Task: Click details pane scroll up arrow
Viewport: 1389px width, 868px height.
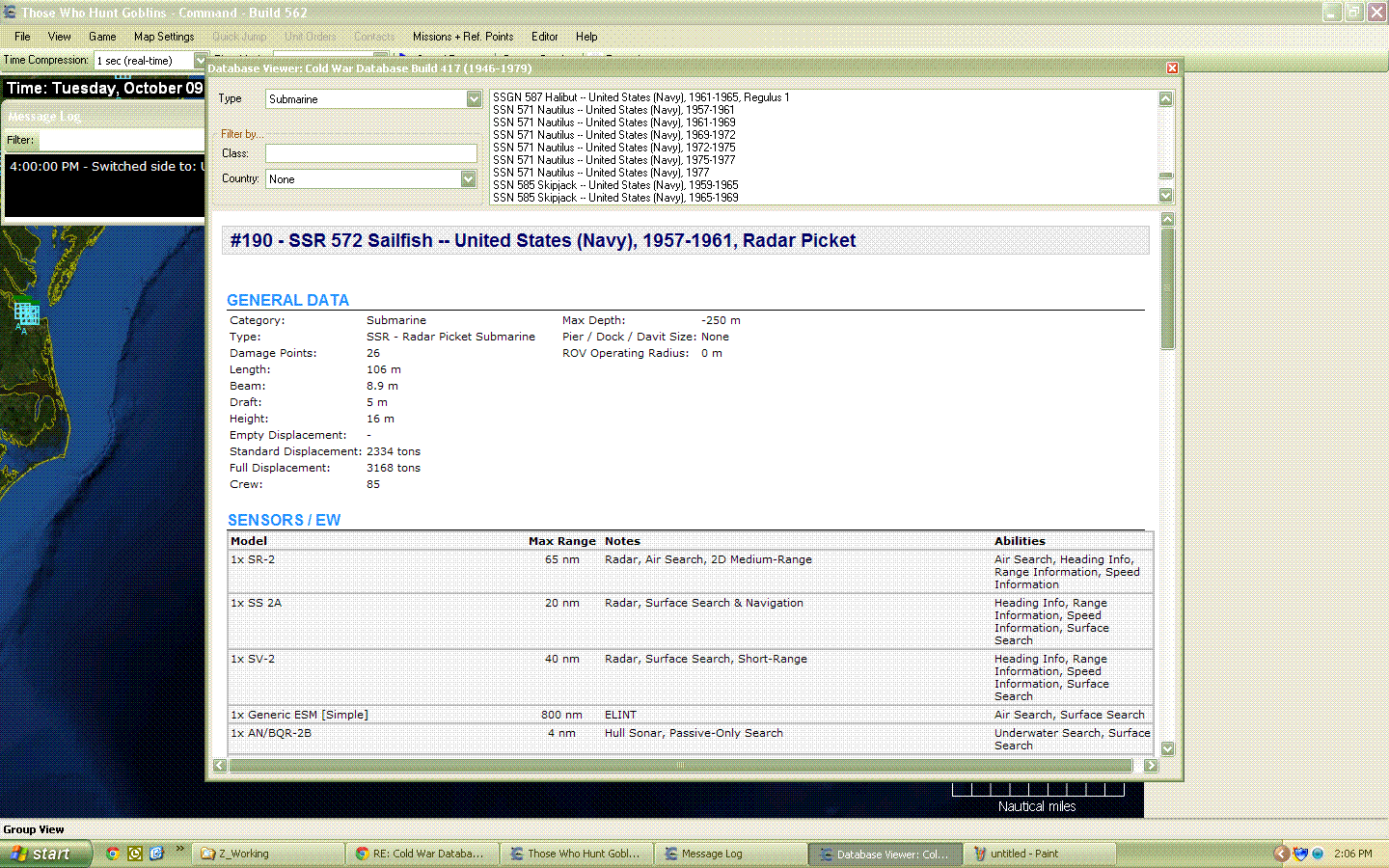Action: [x=1168, y=220]
